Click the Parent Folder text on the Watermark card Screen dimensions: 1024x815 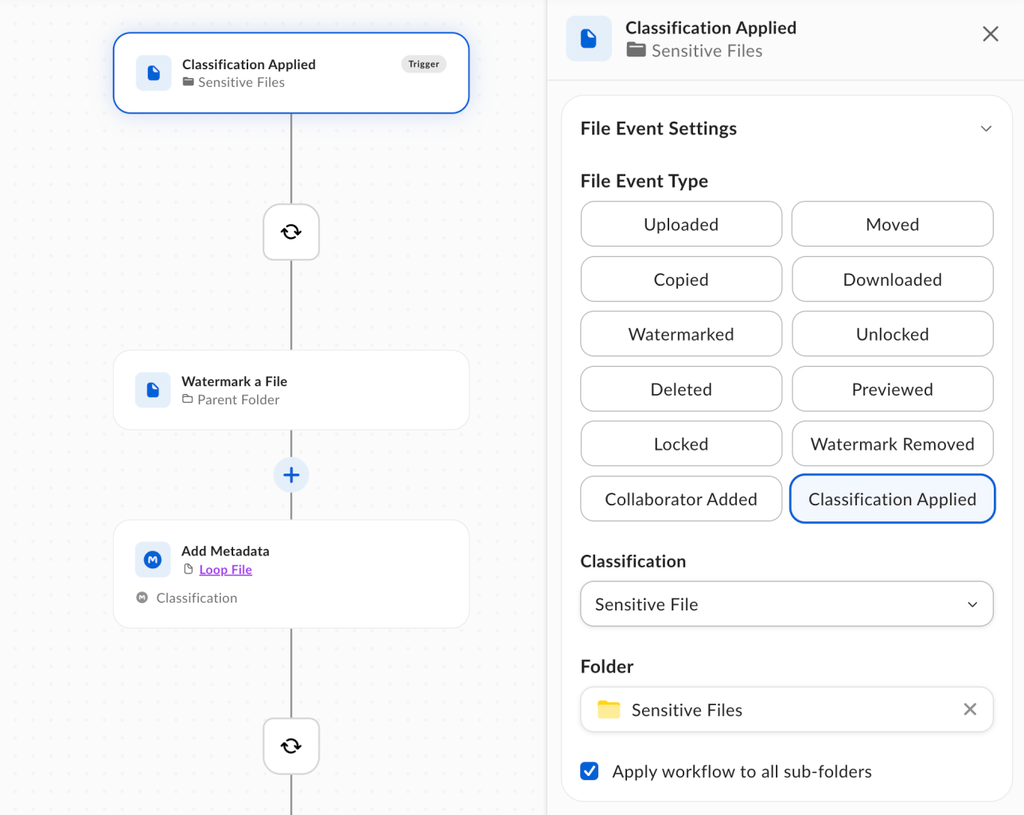(x=238, y=400)
